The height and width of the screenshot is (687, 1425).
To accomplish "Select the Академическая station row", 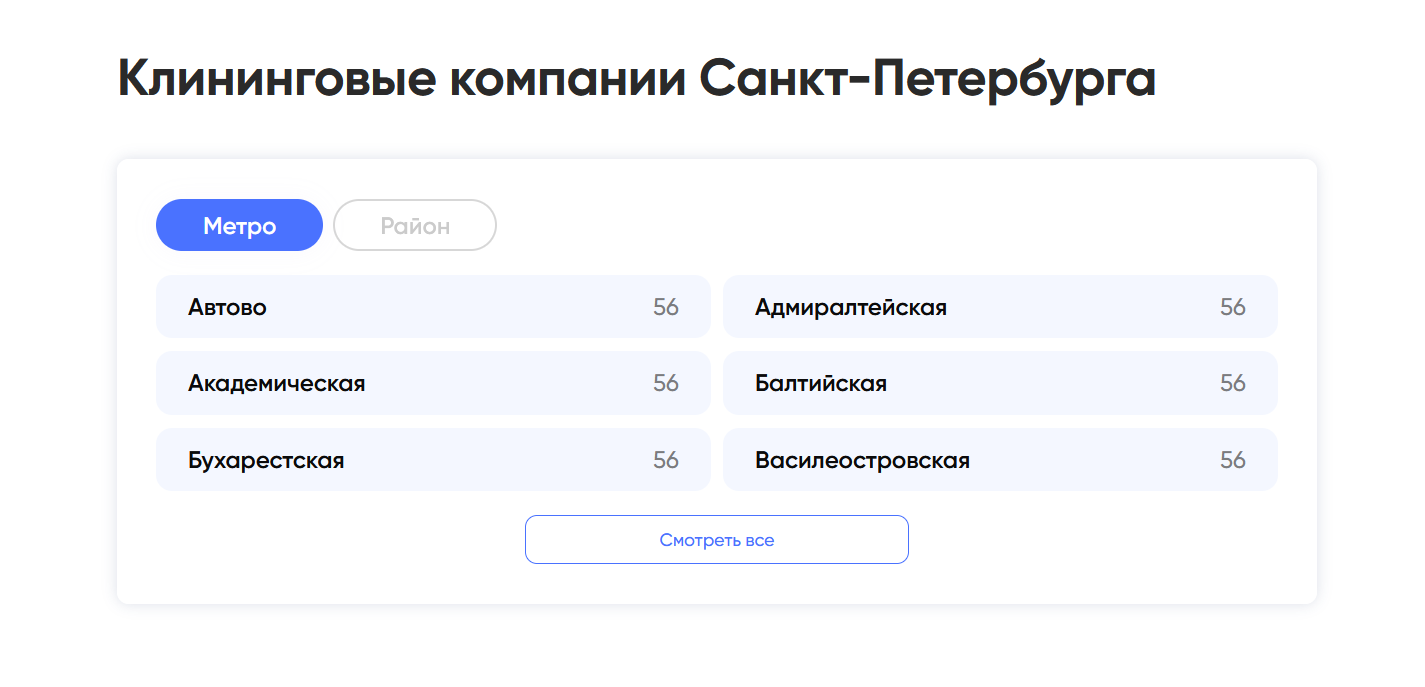I will (433, 383).
